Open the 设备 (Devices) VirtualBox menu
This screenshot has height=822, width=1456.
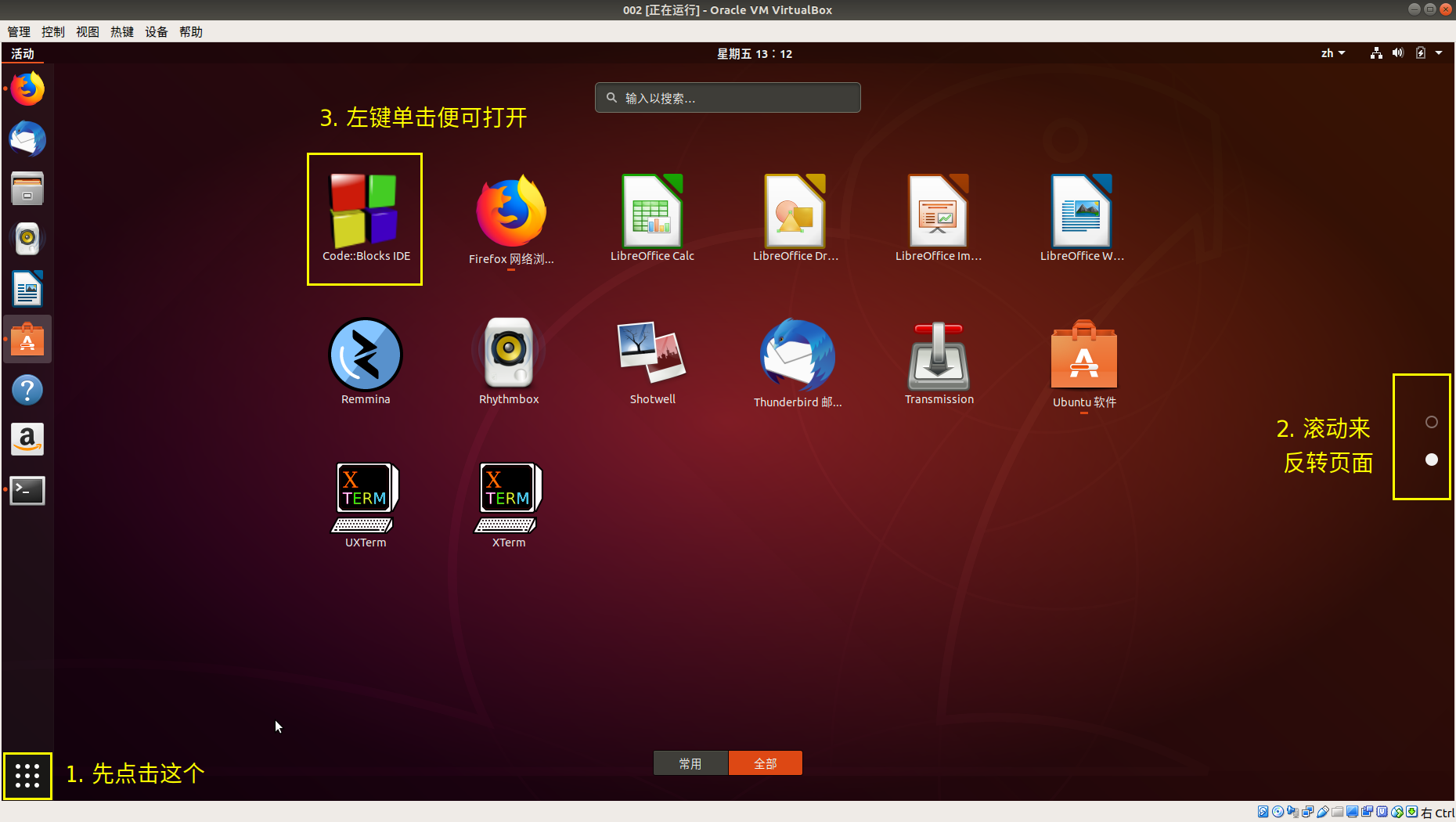[x=156, y=31]
